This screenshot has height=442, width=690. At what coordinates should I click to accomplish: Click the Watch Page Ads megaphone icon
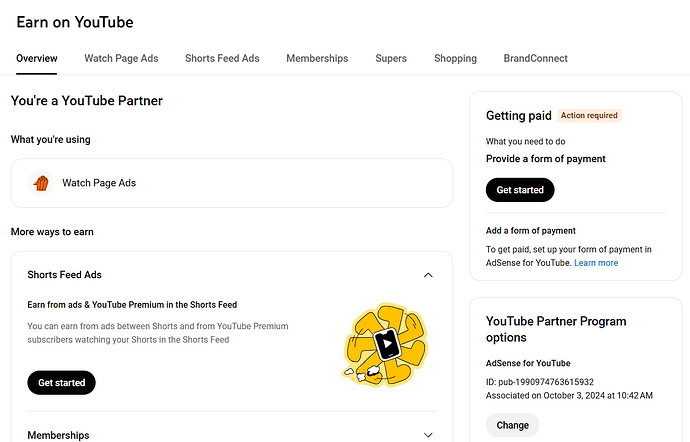pyautogui.click(x=41, y=183)
